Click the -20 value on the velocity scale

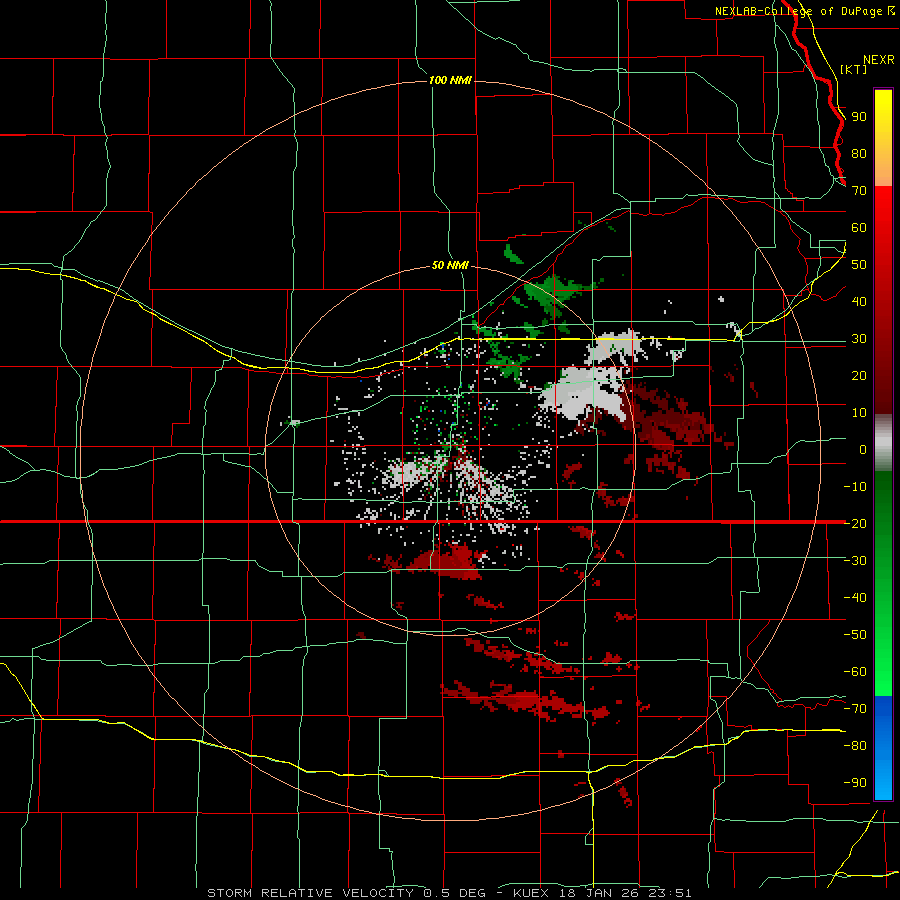click(x=855, y=523)
